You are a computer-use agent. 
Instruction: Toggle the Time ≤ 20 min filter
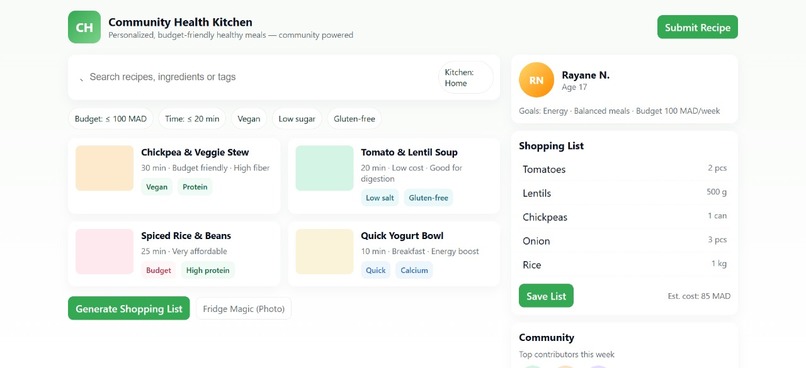pos(192,119)
